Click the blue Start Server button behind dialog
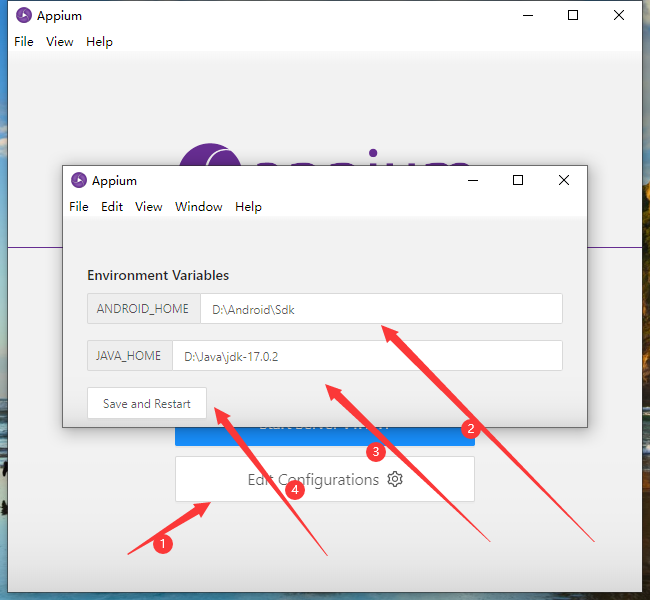This screenshot has width=650, height=600. 325,436
